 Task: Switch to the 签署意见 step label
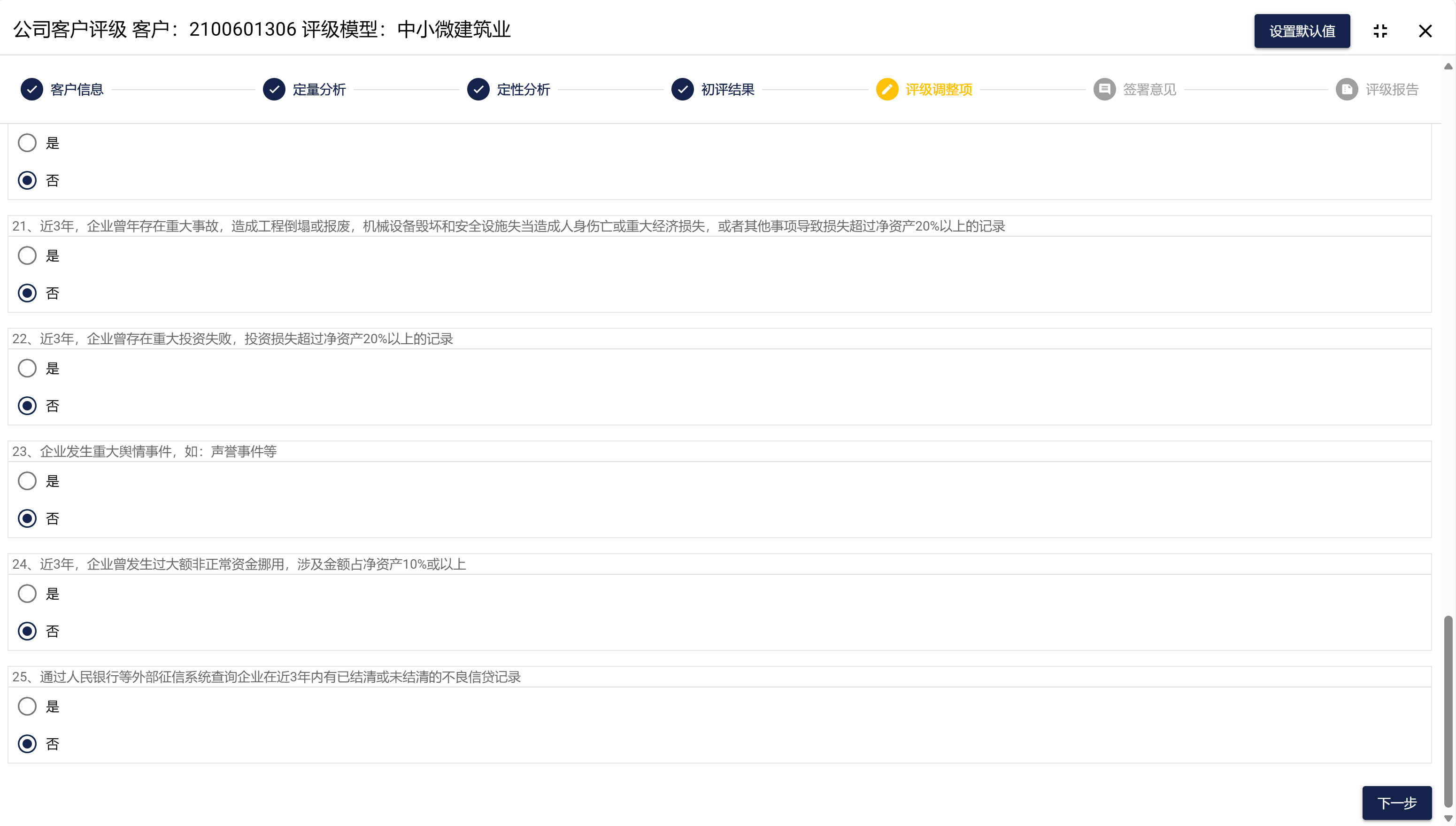(1149, 90)
